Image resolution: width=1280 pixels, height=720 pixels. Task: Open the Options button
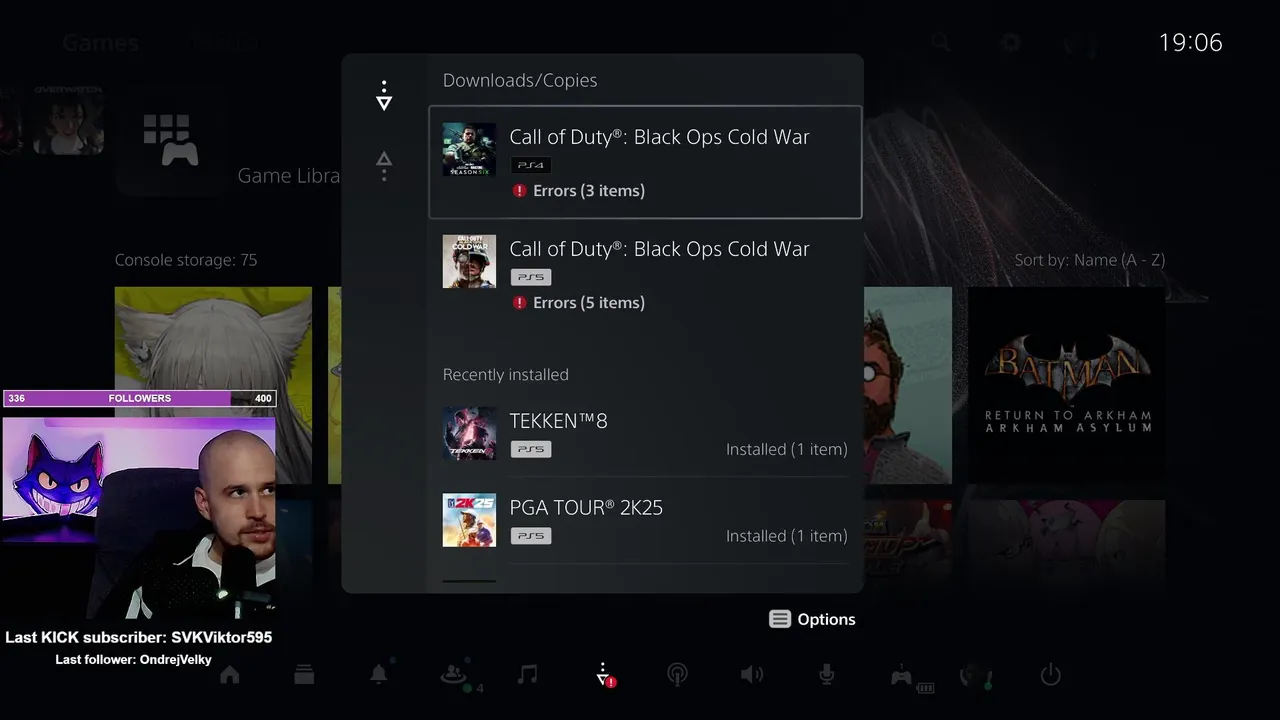[812, 619]
